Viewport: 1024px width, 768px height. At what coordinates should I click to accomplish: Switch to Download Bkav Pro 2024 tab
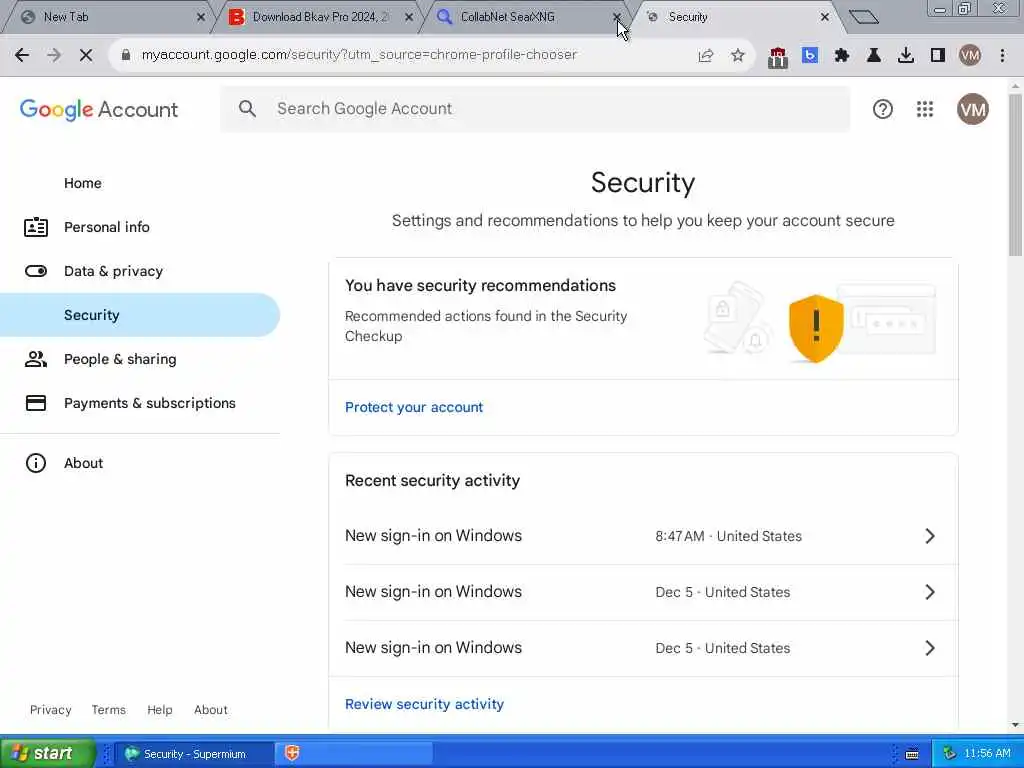click(320, 17)
